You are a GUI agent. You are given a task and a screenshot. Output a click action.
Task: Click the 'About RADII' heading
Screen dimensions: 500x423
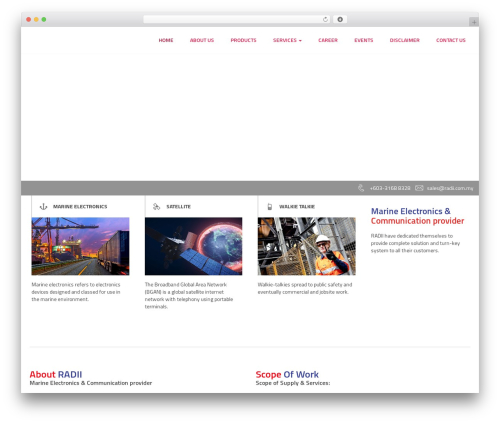coord(56,374)
